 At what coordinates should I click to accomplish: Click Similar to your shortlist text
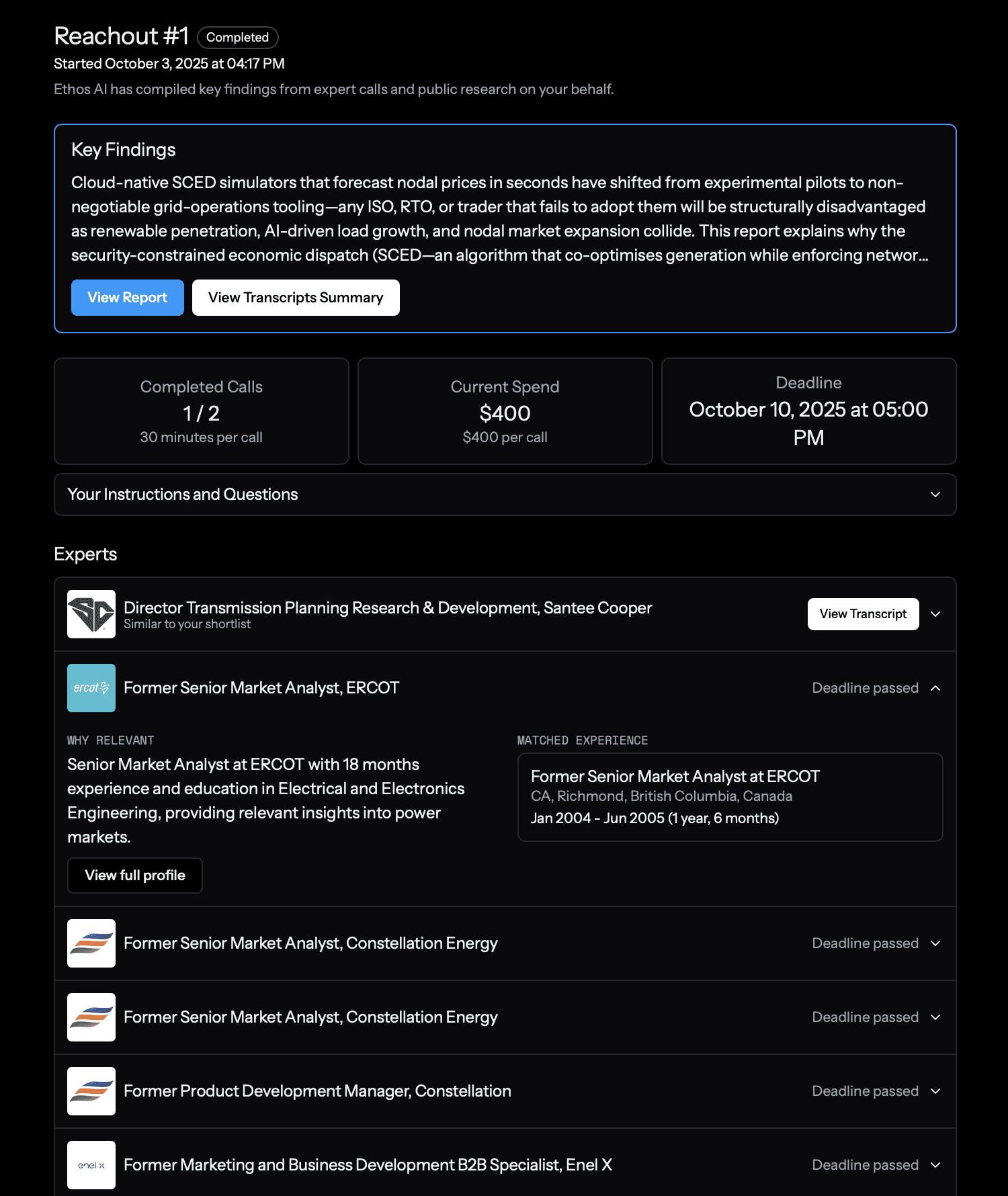click(187, 624)
